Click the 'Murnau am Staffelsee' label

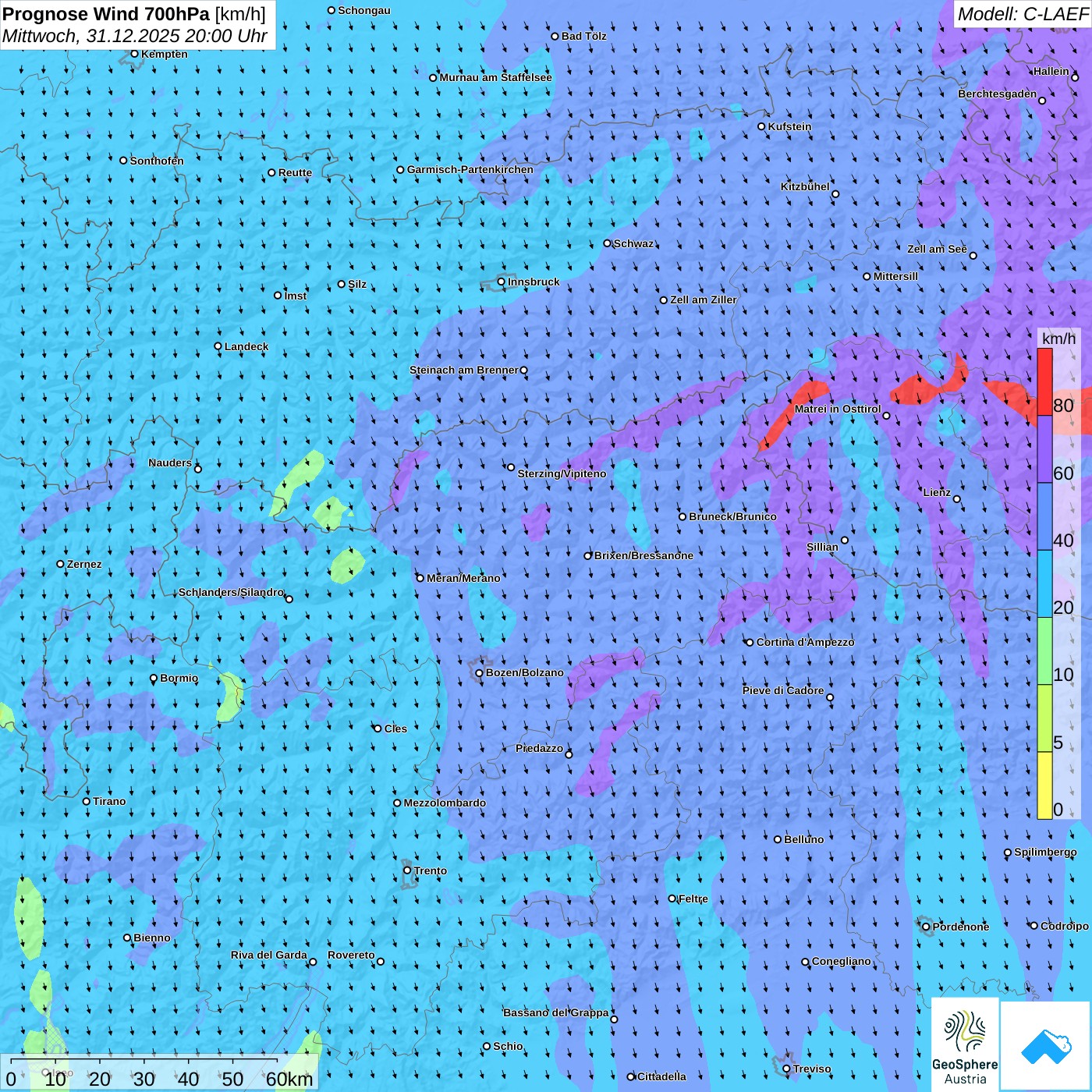(496, 77)
